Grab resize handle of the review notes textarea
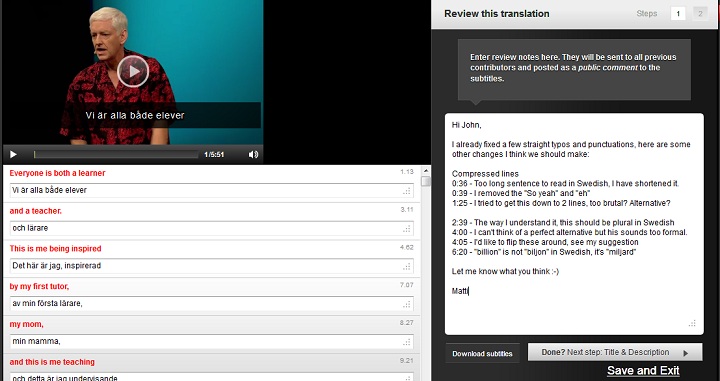This screenshot has width=720, height=381. click(x=692, y=323)
